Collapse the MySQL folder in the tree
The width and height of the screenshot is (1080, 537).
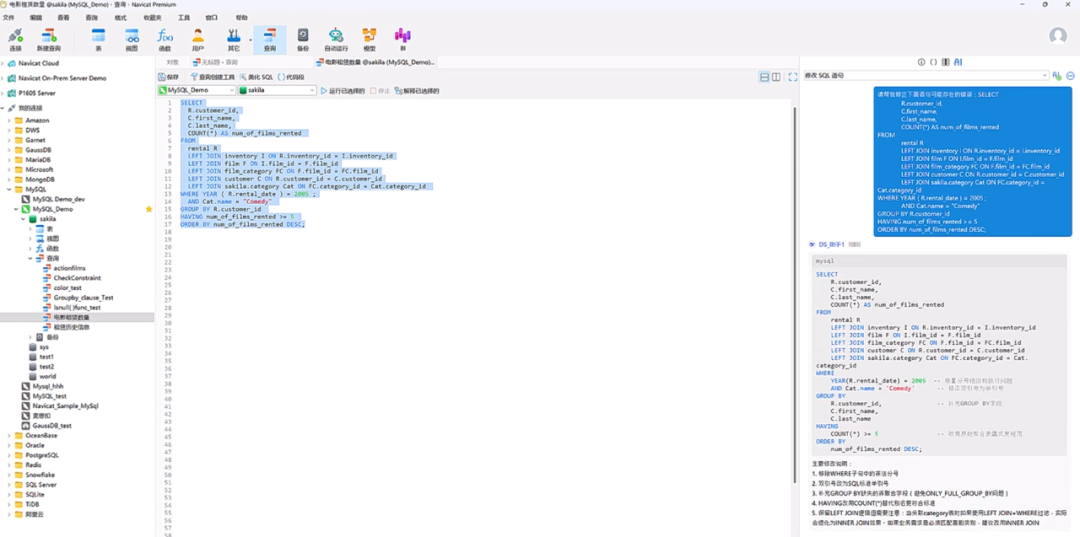(x=9, y=189)
